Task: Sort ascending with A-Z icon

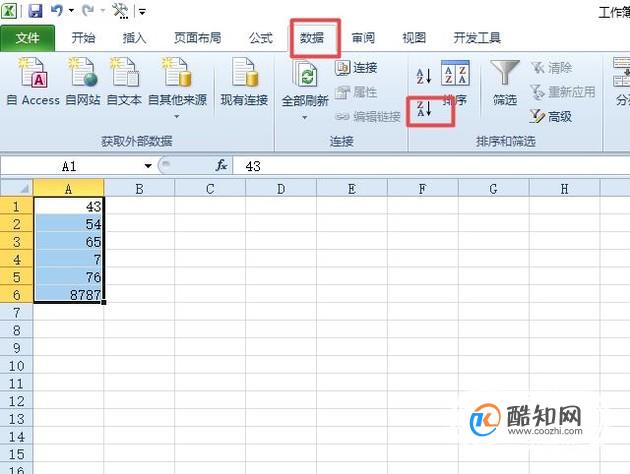Action: pyautogui.click(x=424, y=76)
